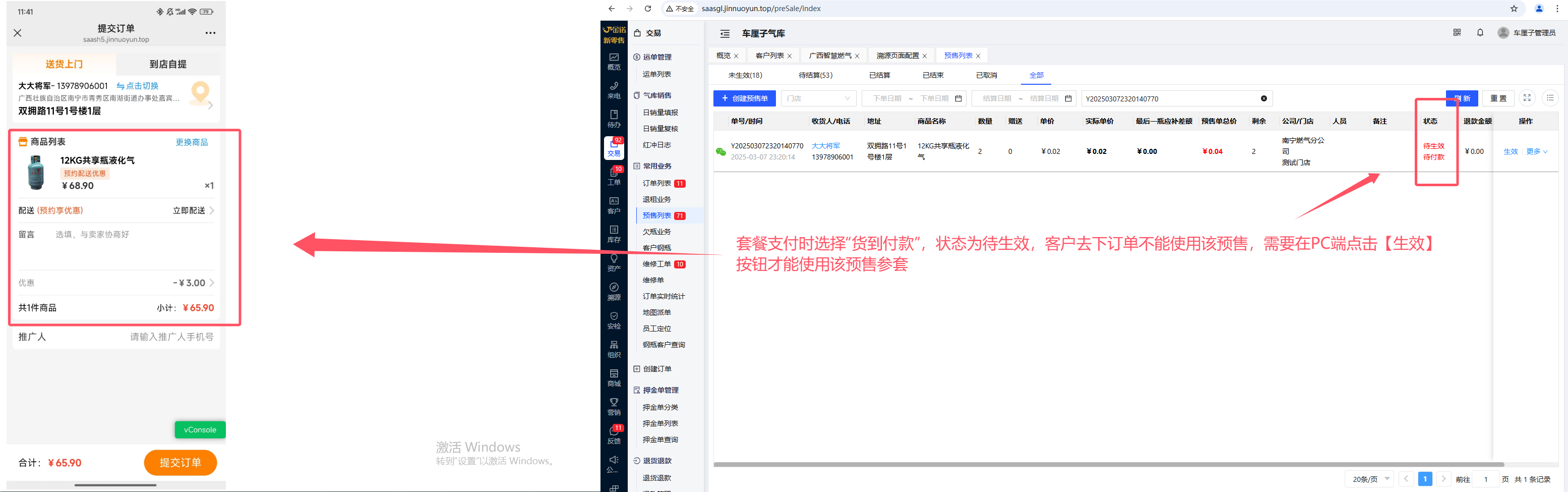Expand the 更多 actions dropdown in row
The height and width of the screenshot is (492, 1568).
pos(1536,151)
